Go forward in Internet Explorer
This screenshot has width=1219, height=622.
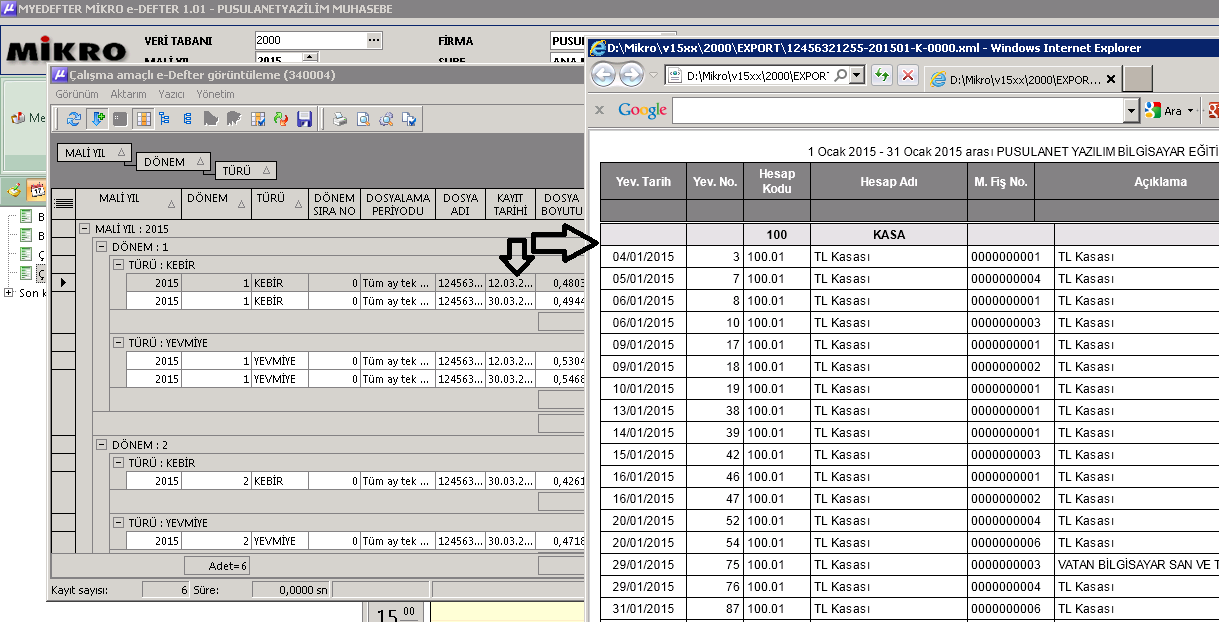click(x=631, y=75)
